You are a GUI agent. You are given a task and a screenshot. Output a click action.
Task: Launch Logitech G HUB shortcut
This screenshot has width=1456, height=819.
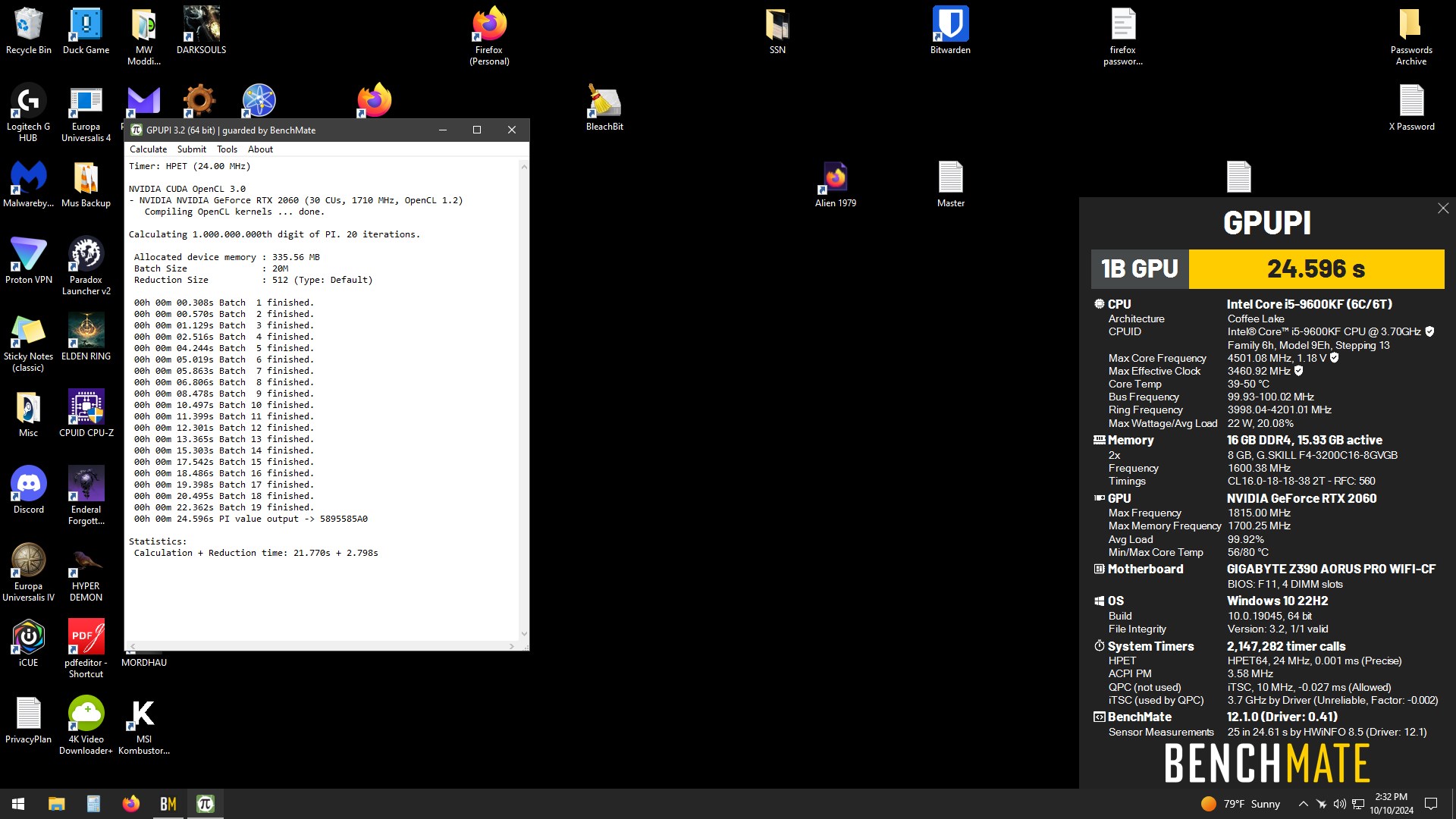[x=28, y=113]
